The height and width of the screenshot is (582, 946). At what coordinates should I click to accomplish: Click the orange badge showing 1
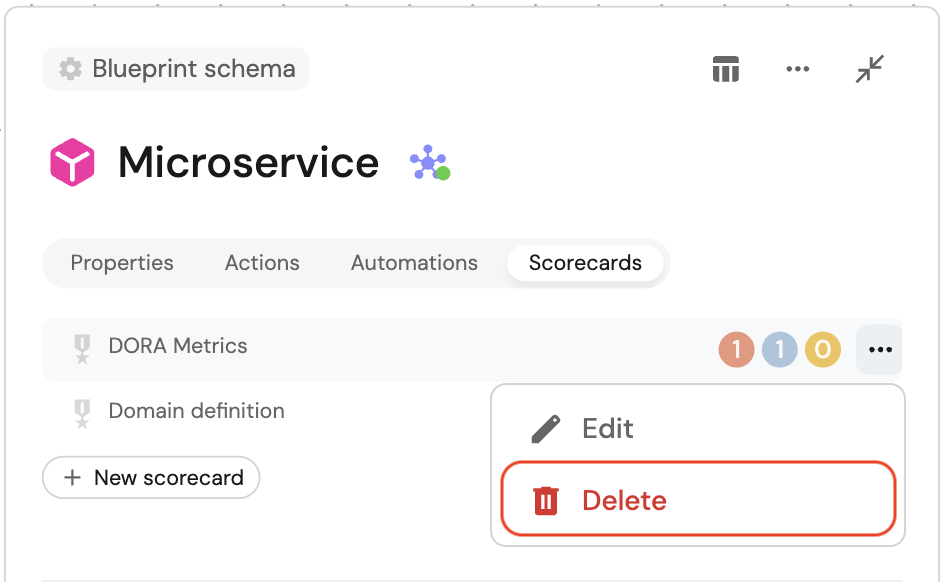736,350
